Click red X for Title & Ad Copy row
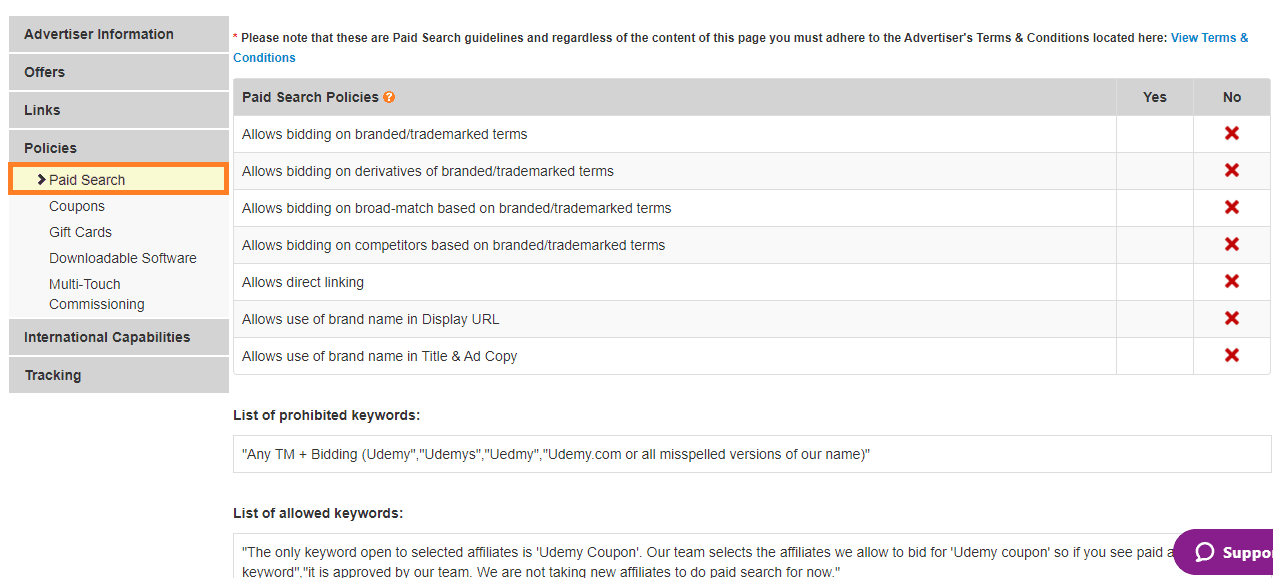 click(x=1232, y=355)
